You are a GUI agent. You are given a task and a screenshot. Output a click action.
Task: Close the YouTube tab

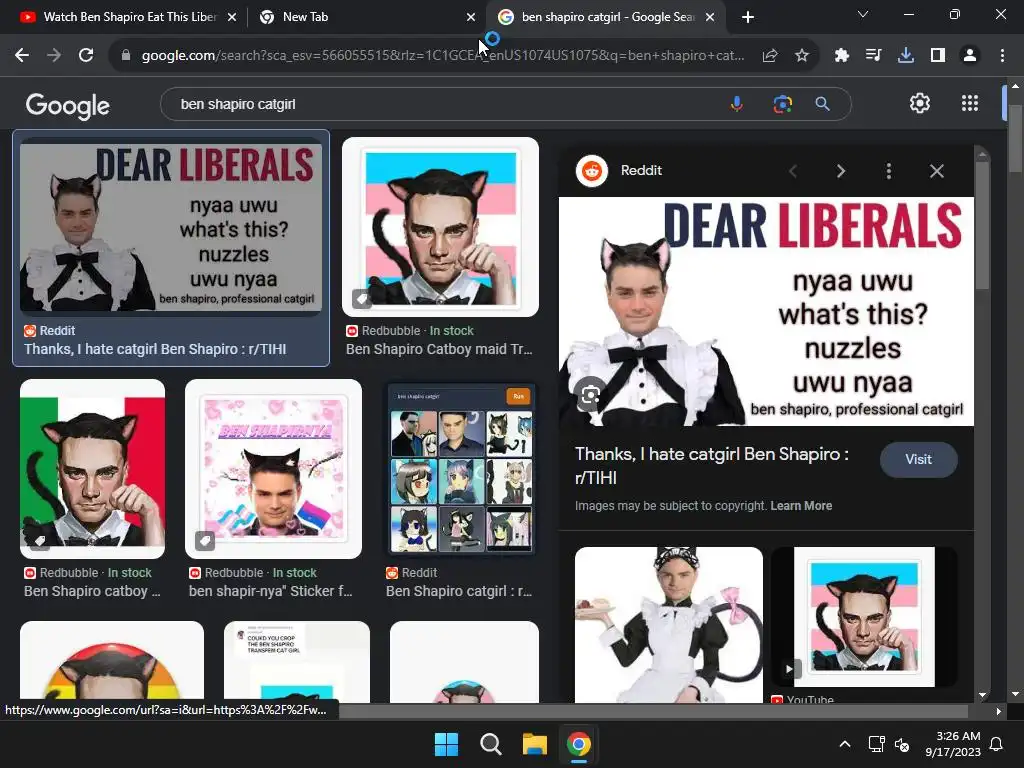(232, 18)
